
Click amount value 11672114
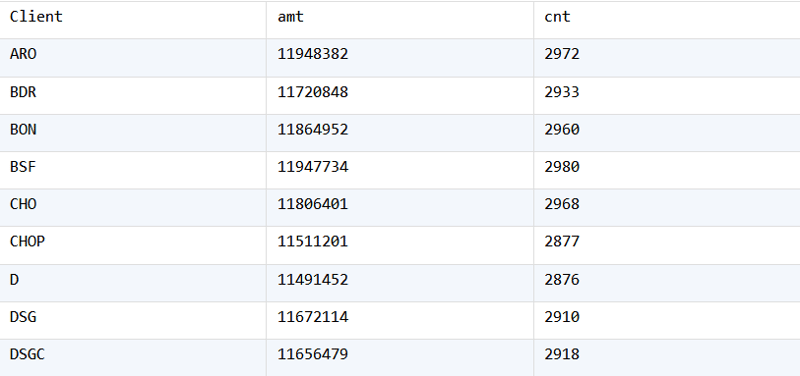[x=313, y=317]
